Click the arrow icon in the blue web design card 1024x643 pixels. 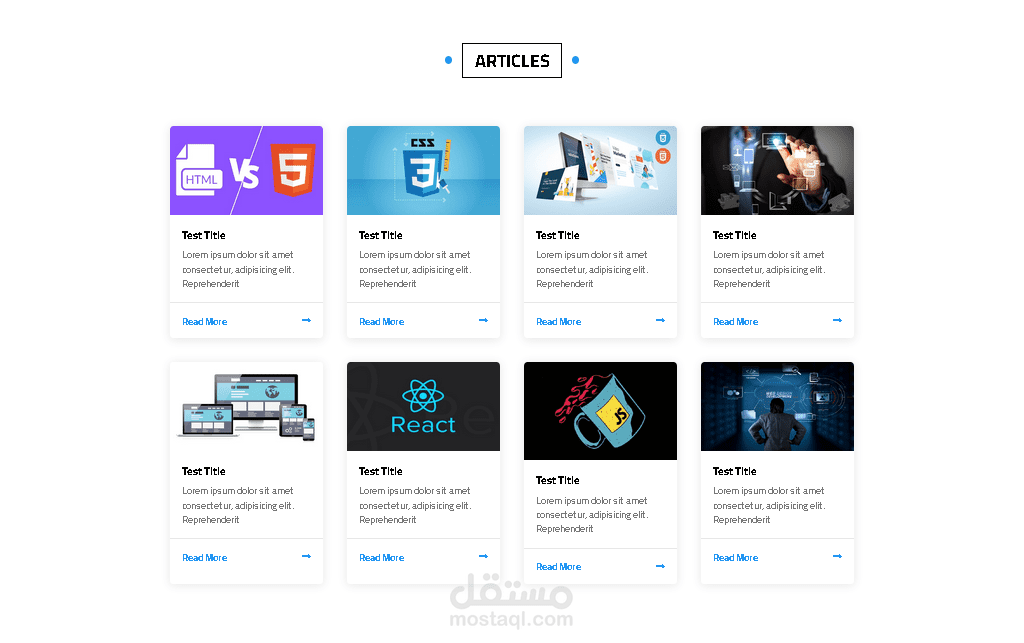[837, 557]
